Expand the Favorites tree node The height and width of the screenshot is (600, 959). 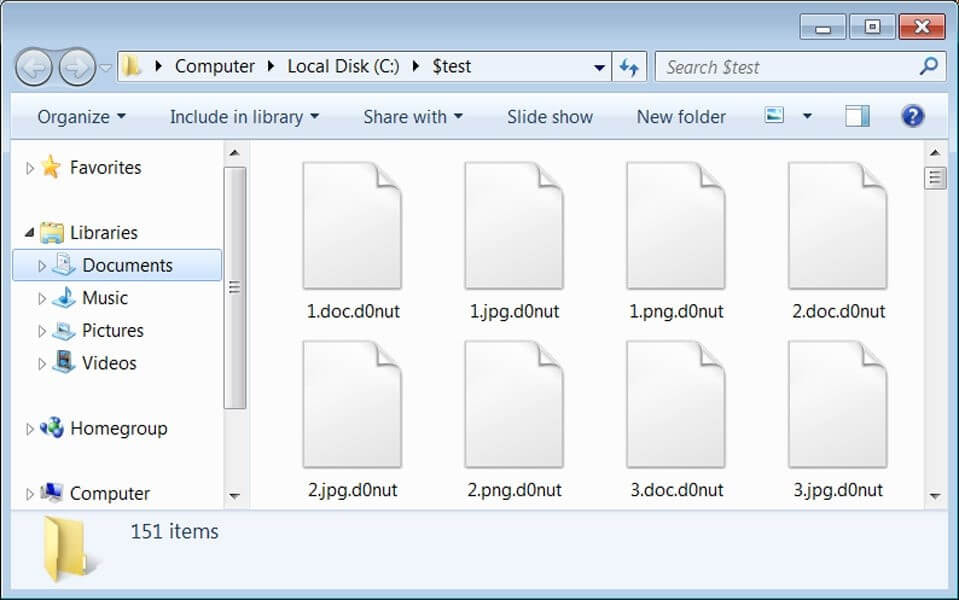point(29,168)
